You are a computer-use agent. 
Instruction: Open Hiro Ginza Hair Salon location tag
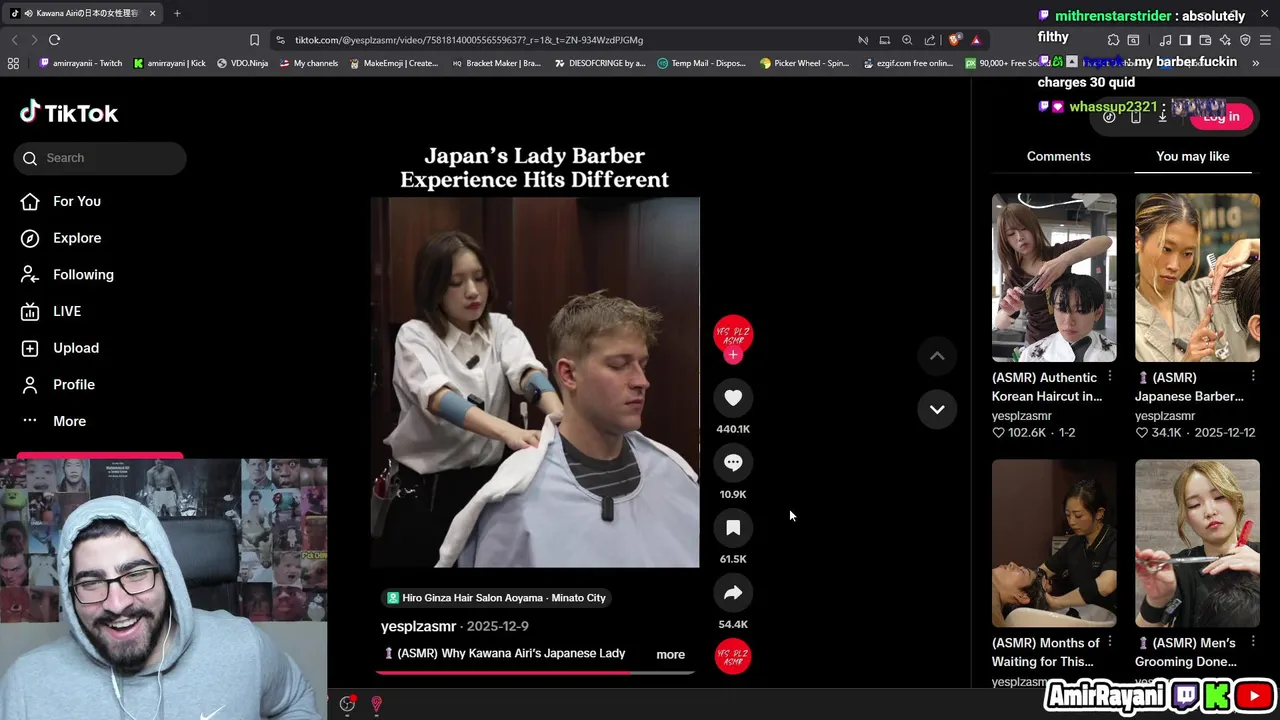point(497,598)
